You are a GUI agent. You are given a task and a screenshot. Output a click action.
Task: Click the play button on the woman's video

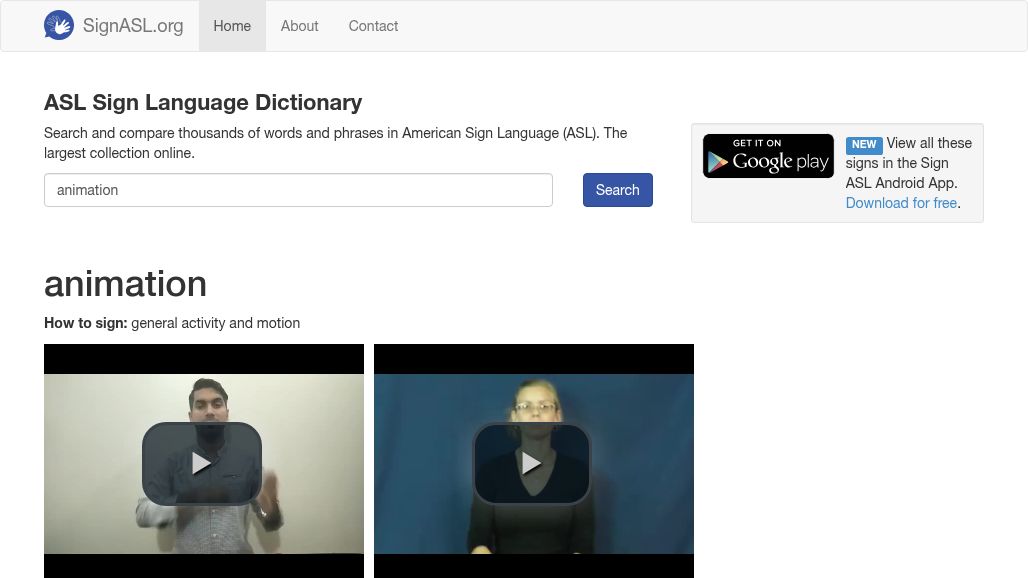pyautogui.click(x=533, y=462)
